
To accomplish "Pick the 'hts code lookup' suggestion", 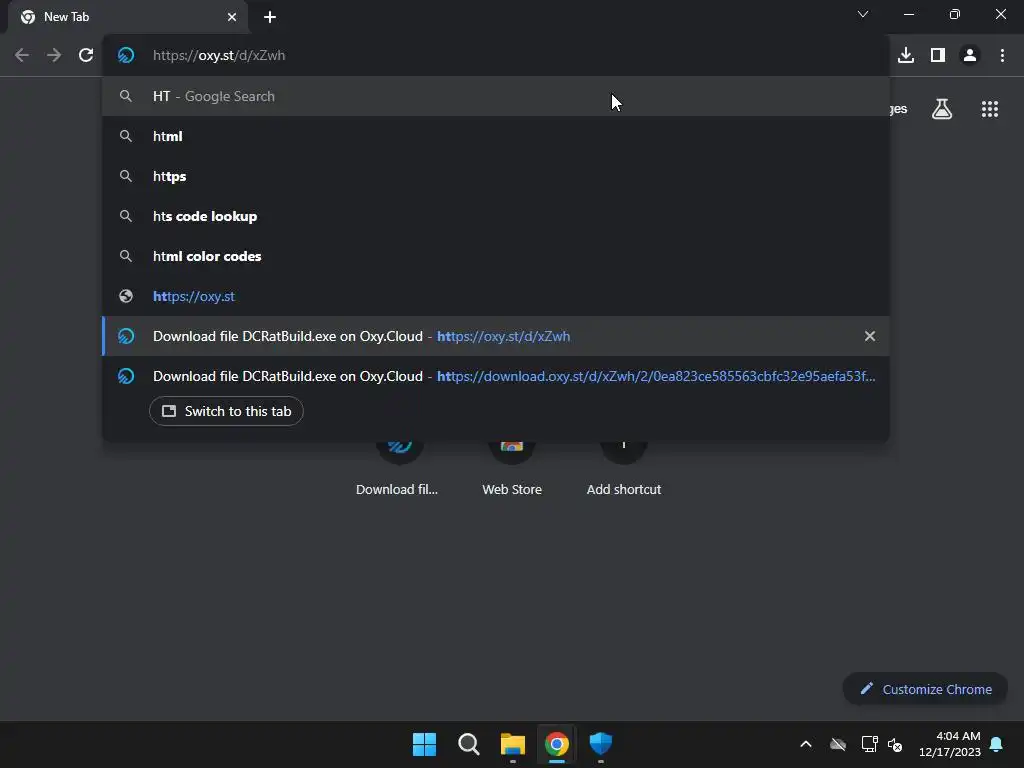I will pos(496,216).
